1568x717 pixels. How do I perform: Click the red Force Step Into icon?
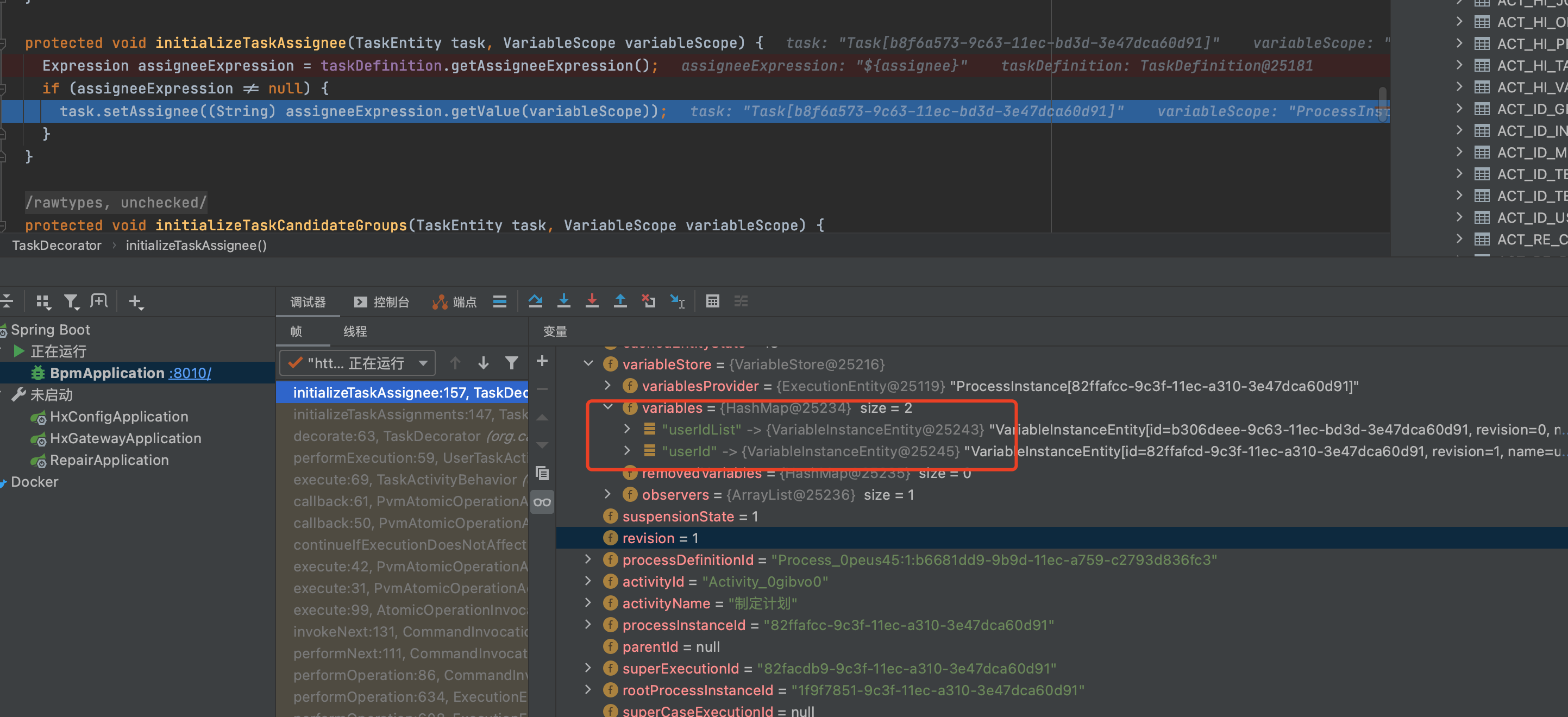point(592,301)
